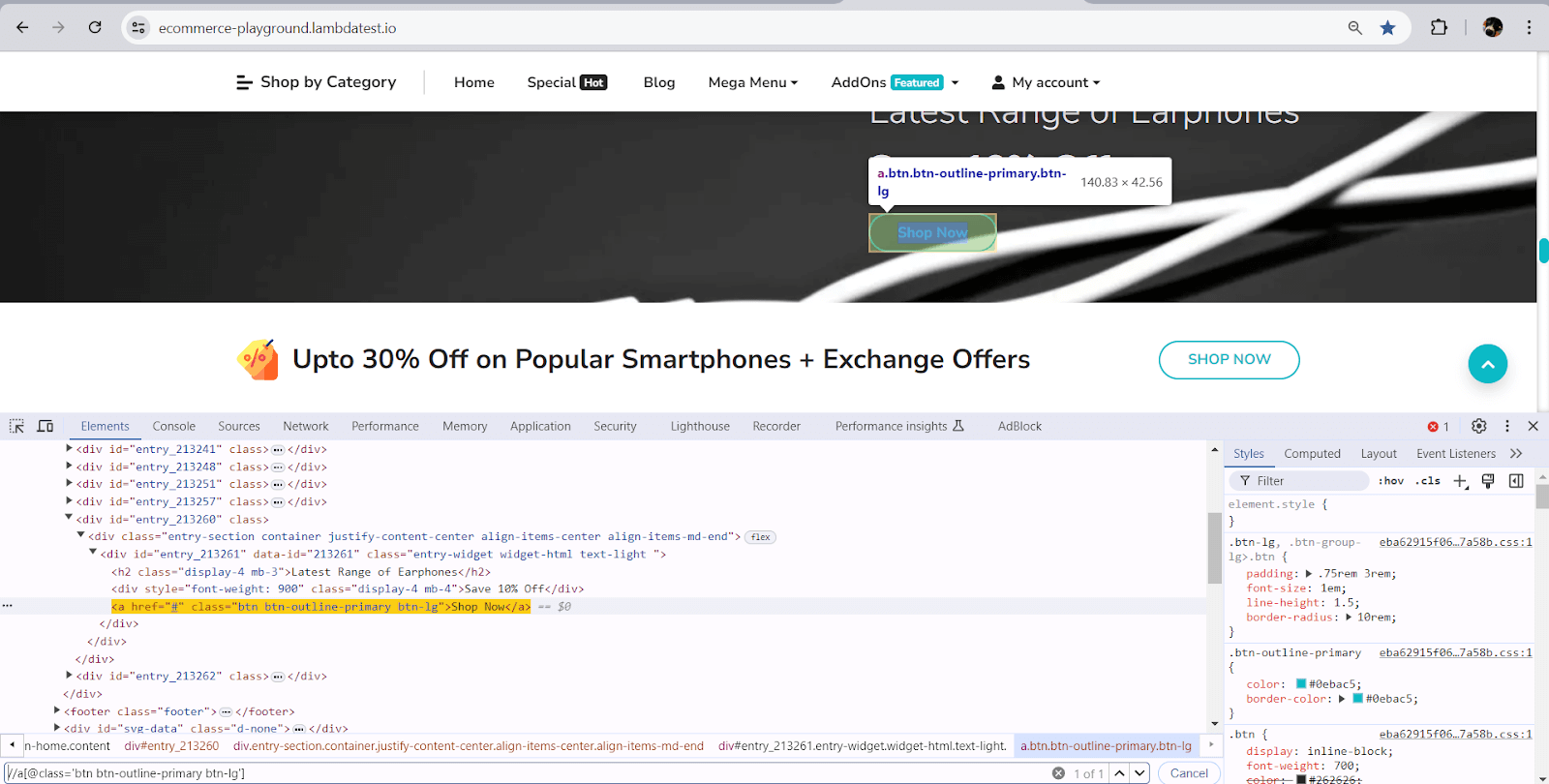Click the zoom magnifier icon in address bar
The width and height of the screenshot is (1549, 784).
1355,28
